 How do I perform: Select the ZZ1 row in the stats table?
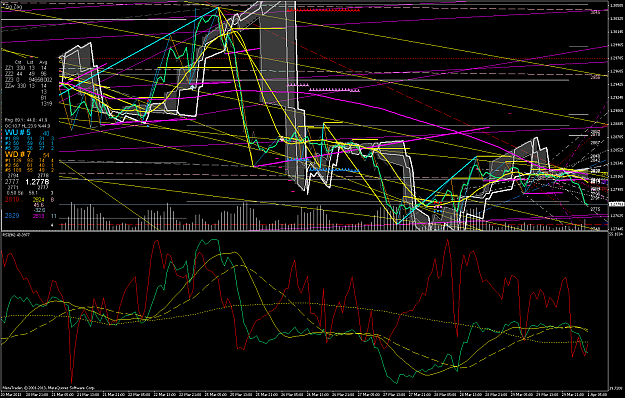click(26, 68)
